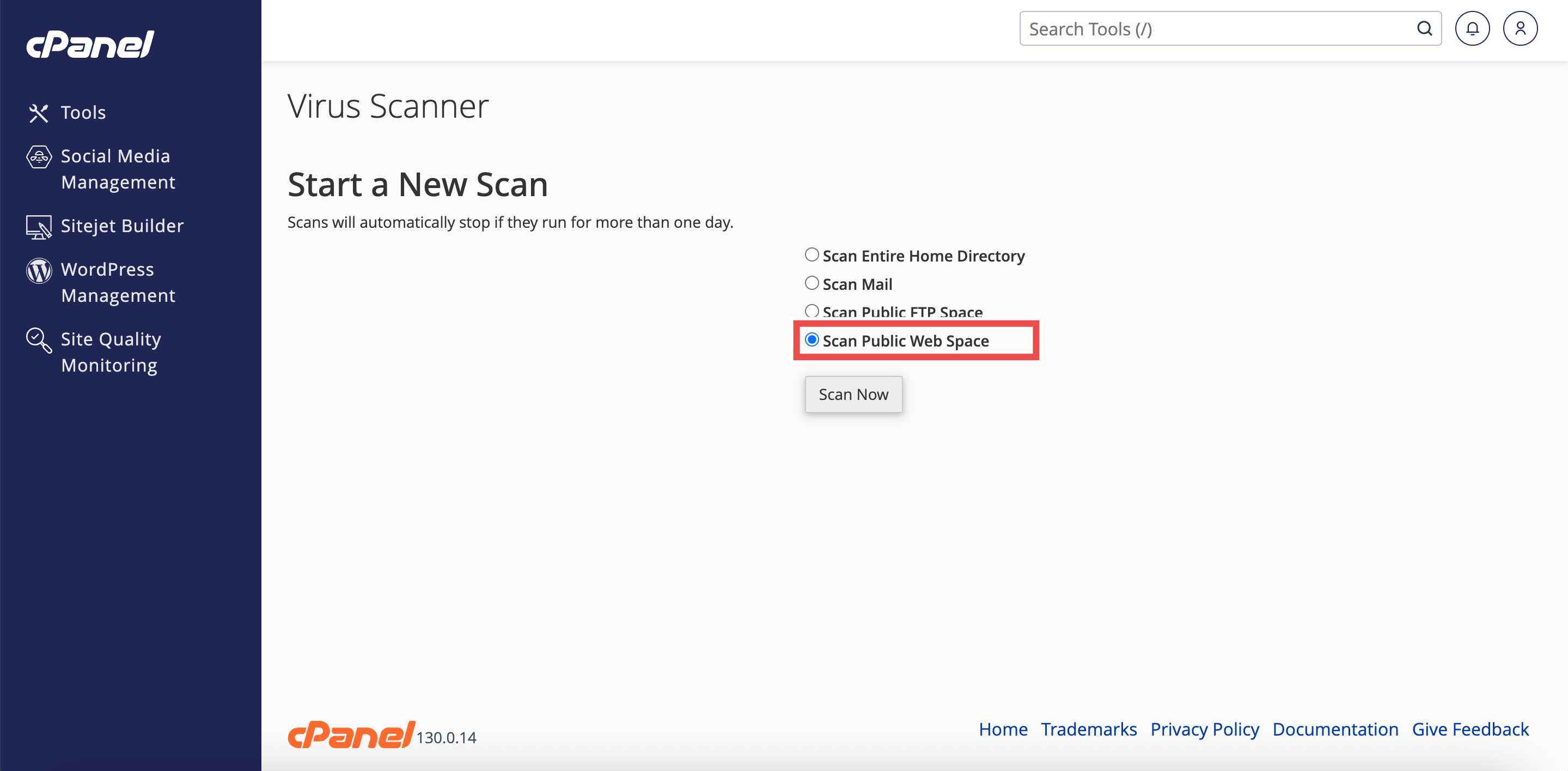This screenshot has height=771, width=1568.
Task: Select Scan Public Web Space radio
Action: coord(812,340)
